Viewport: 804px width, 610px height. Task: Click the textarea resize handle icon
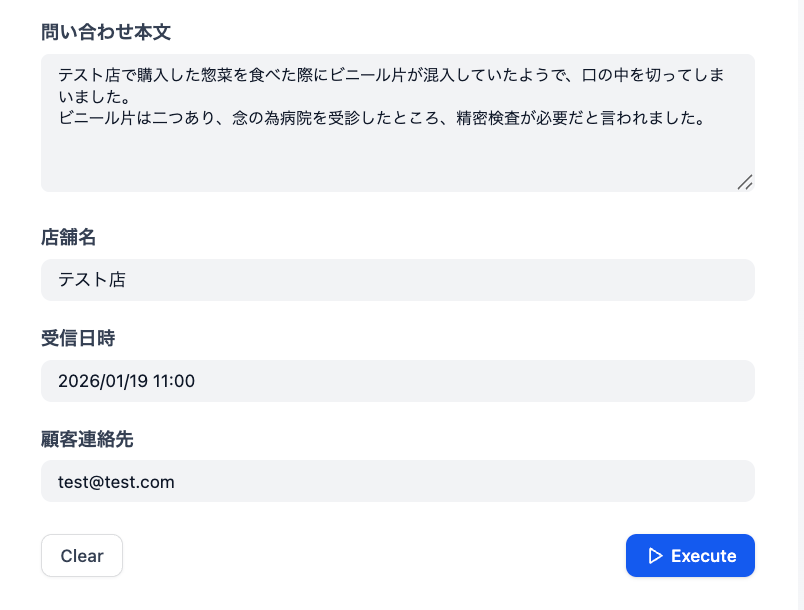[744, 182]
